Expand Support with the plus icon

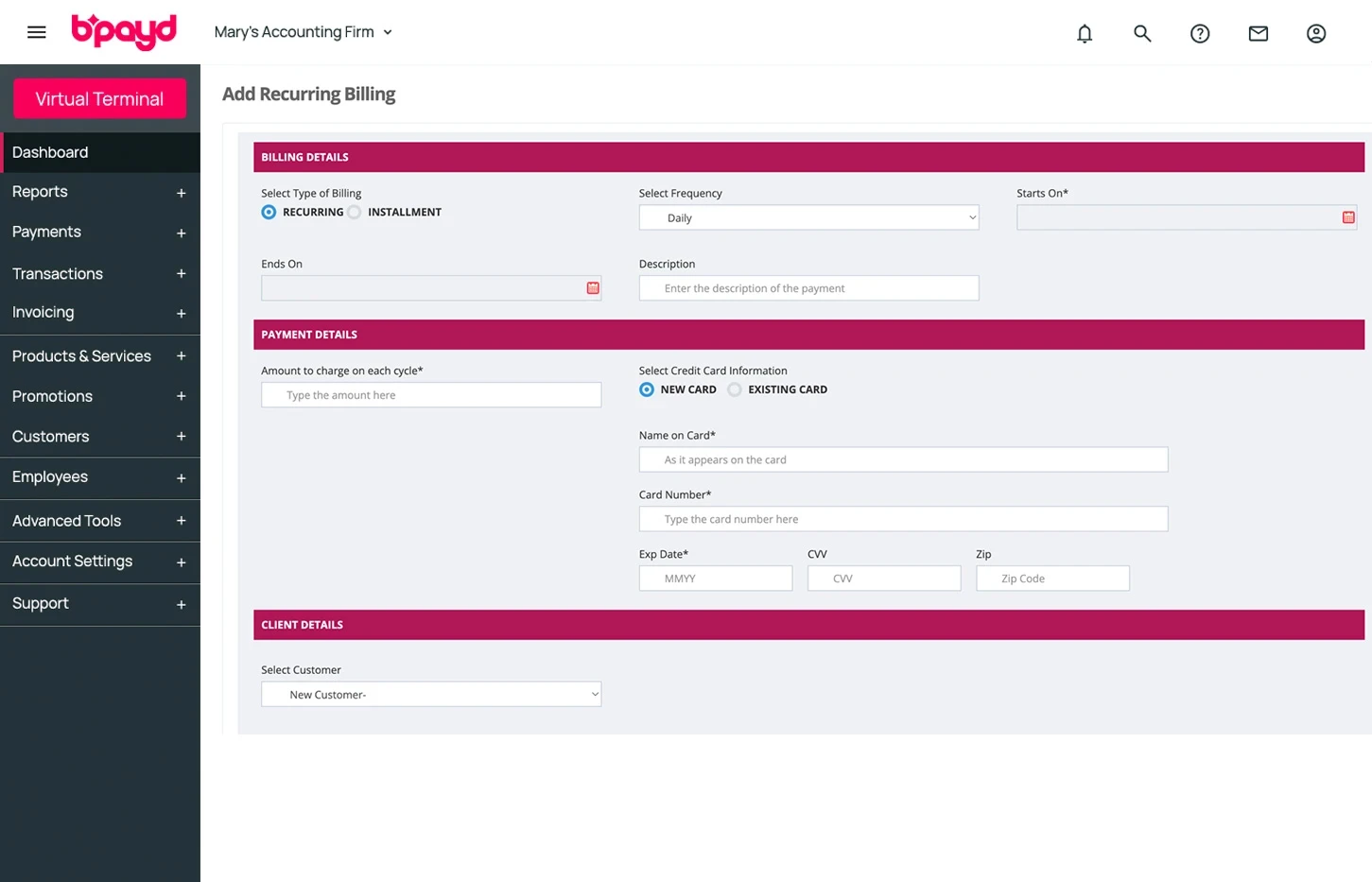point(181,605)
